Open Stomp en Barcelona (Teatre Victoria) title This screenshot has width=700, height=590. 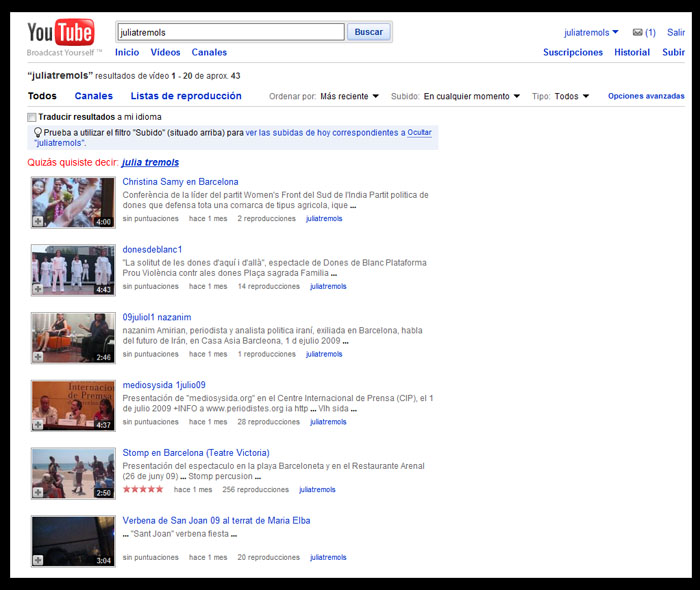click(x=196, y=453)
